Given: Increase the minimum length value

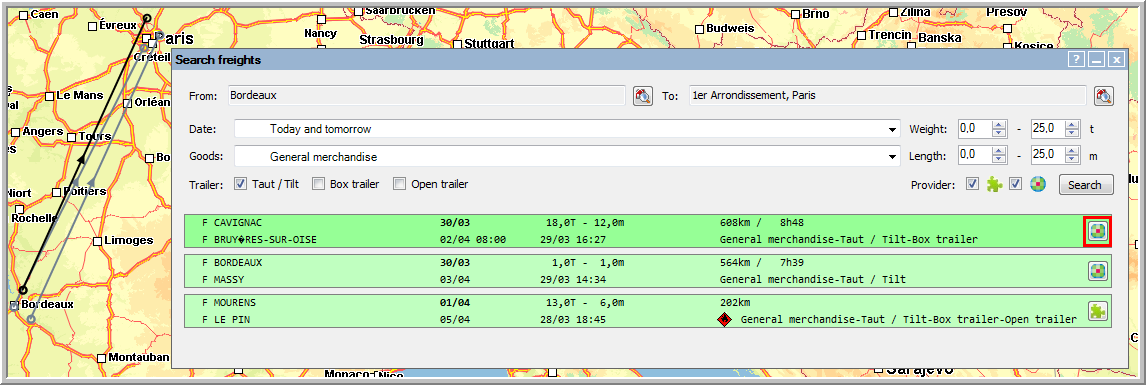Looking at the screenshot, I should [999, 151].
